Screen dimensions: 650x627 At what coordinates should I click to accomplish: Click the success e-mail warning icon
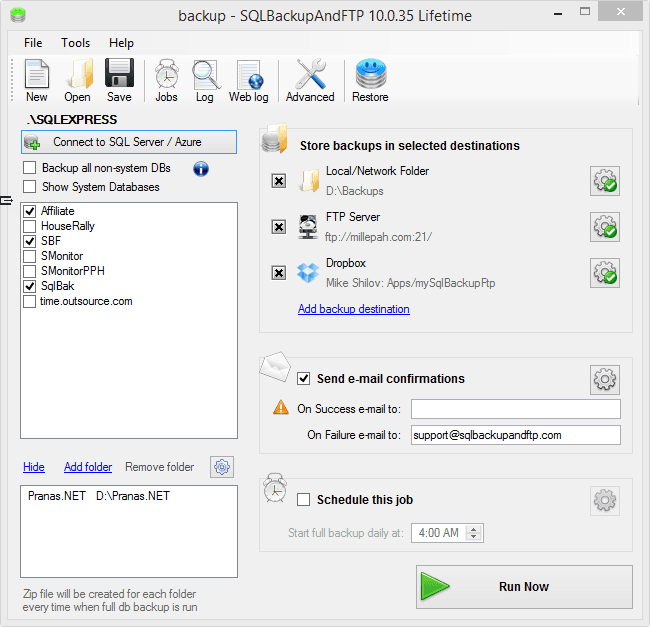click(x=281, y=407)
